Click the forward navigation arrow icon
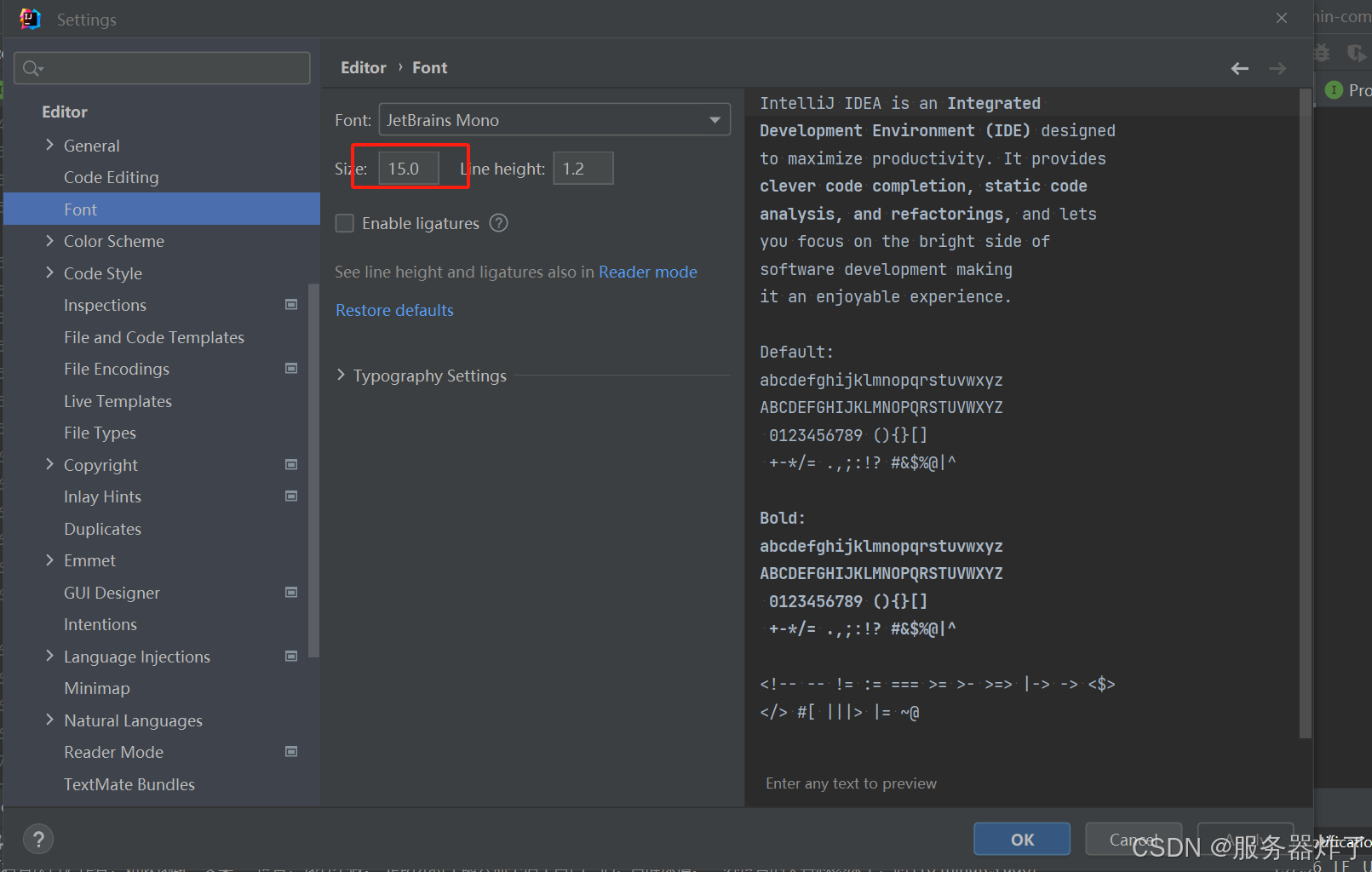The width and height of the screenshot is (1372, 872). pyautogui.click(x=1277, y=68)
